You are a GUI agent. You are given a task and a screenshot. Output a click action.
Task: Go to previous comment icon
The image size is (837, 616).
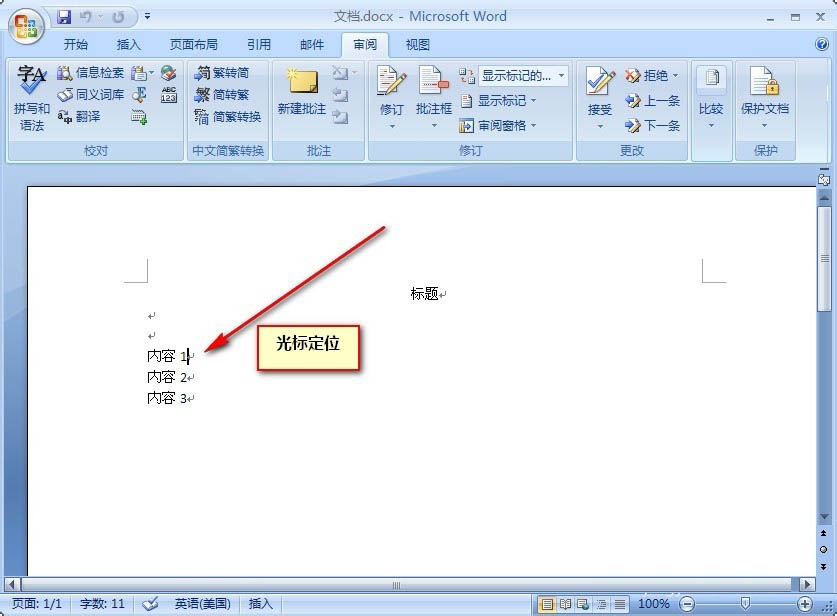(x=341, y=95)
